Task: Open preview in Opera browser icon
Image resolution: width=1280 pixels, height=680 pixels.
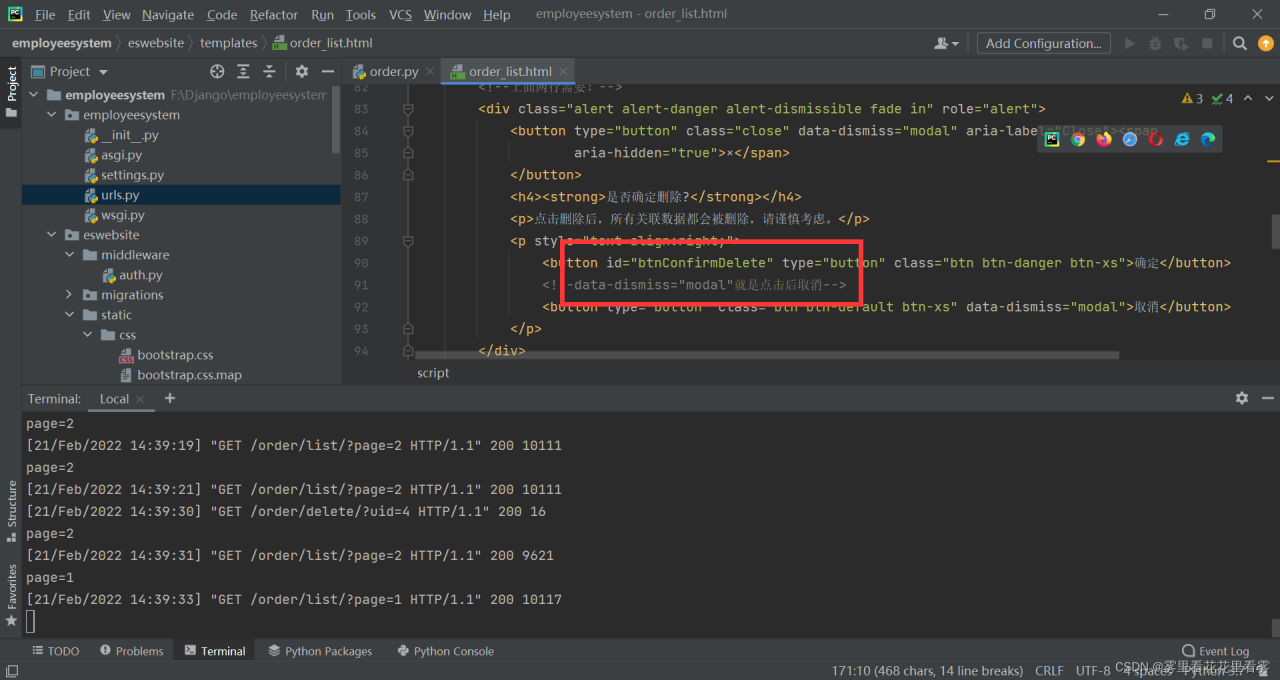Action: click(x=1156, y=139)
